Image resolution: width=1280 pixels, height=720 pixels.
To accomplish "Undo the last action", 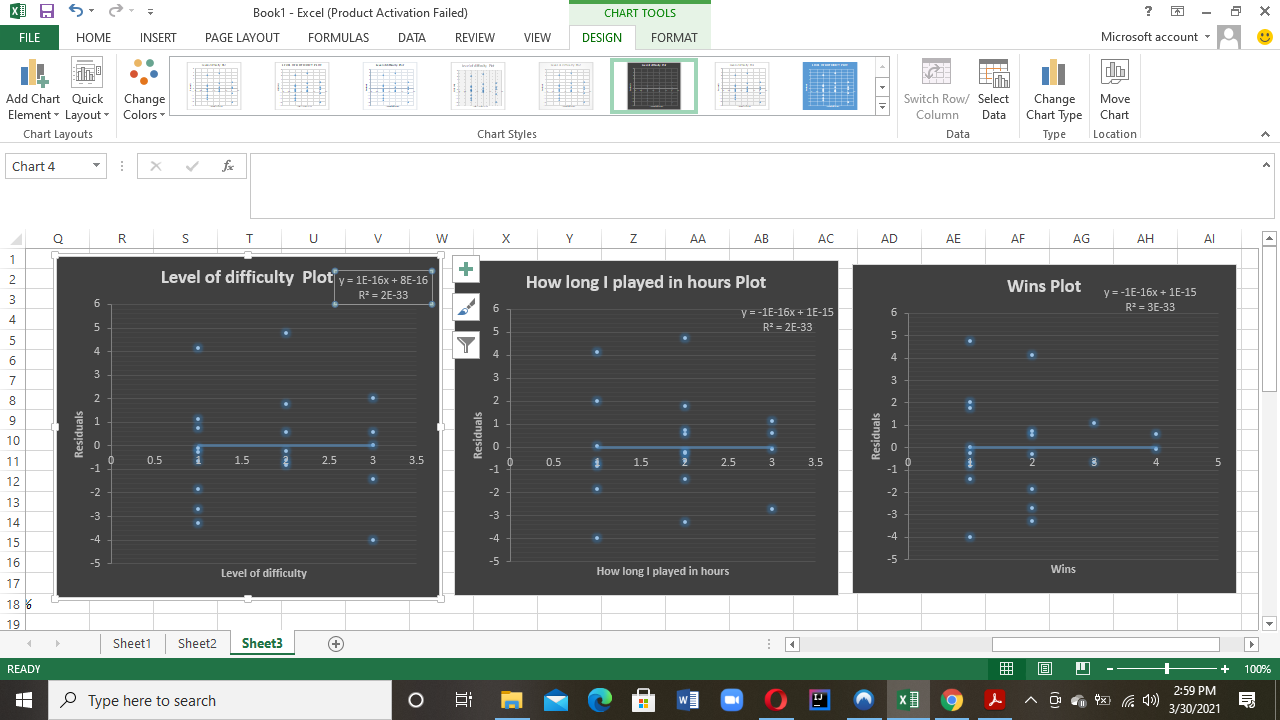I will 76,12.
